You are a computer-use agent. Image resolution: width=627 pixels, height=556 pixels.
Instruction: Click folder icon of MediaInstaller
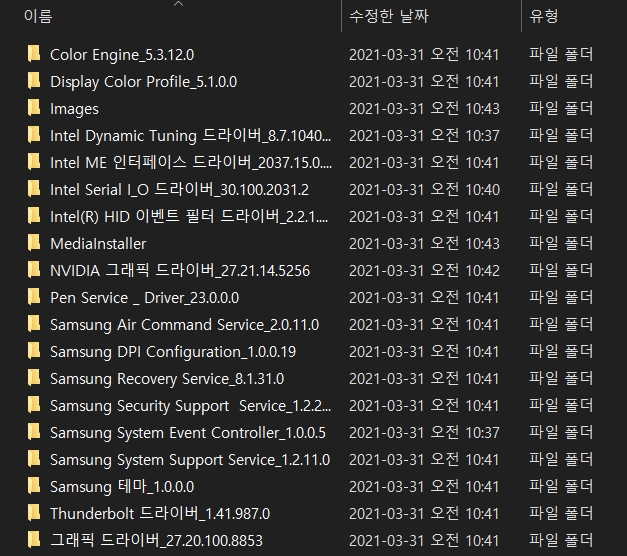pos(34,243)
